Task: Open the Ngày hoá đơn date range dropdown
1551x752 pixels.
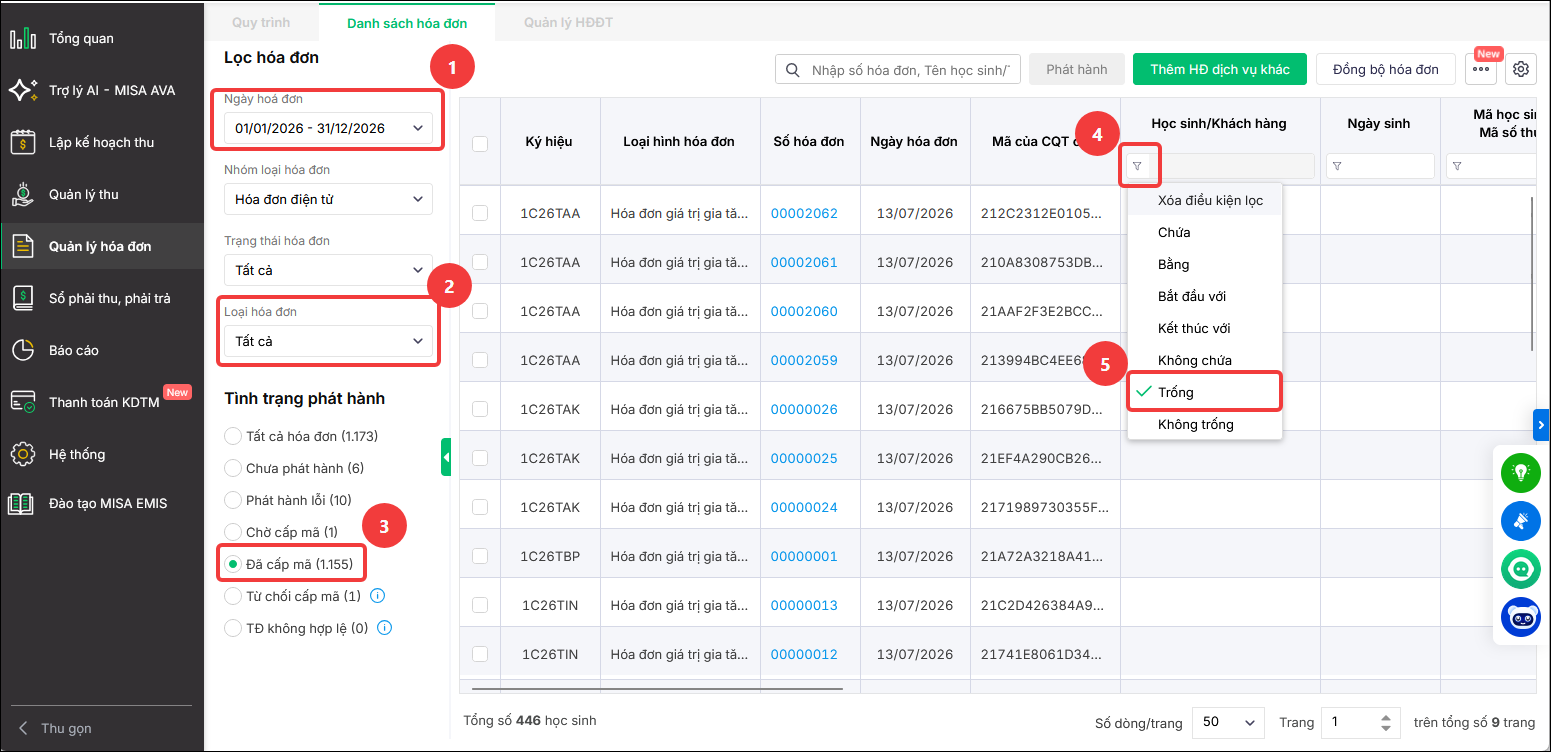Action: point(328,128)
